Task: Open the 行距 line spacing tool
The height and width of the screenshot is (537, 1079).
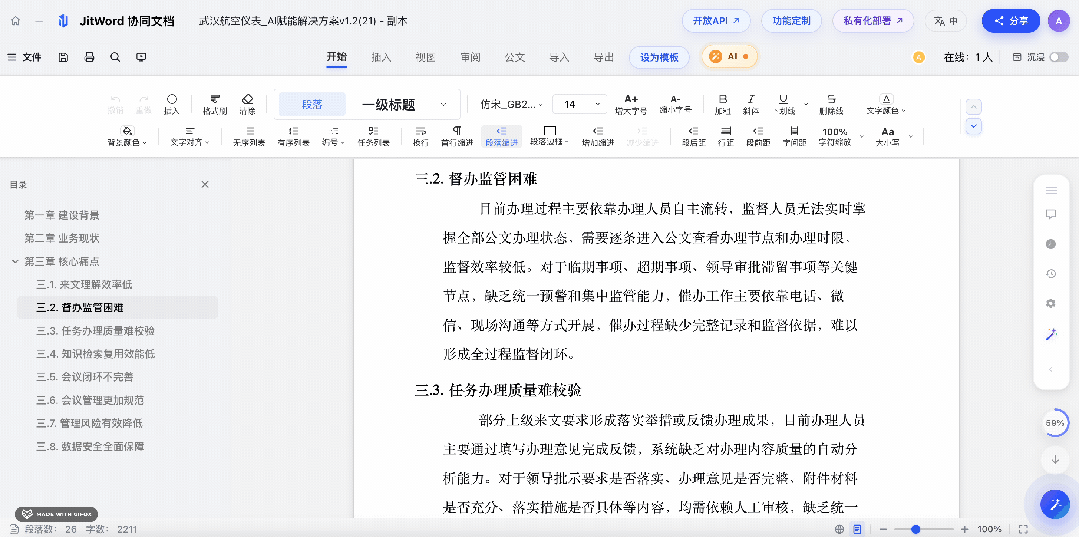Action: 725,136
